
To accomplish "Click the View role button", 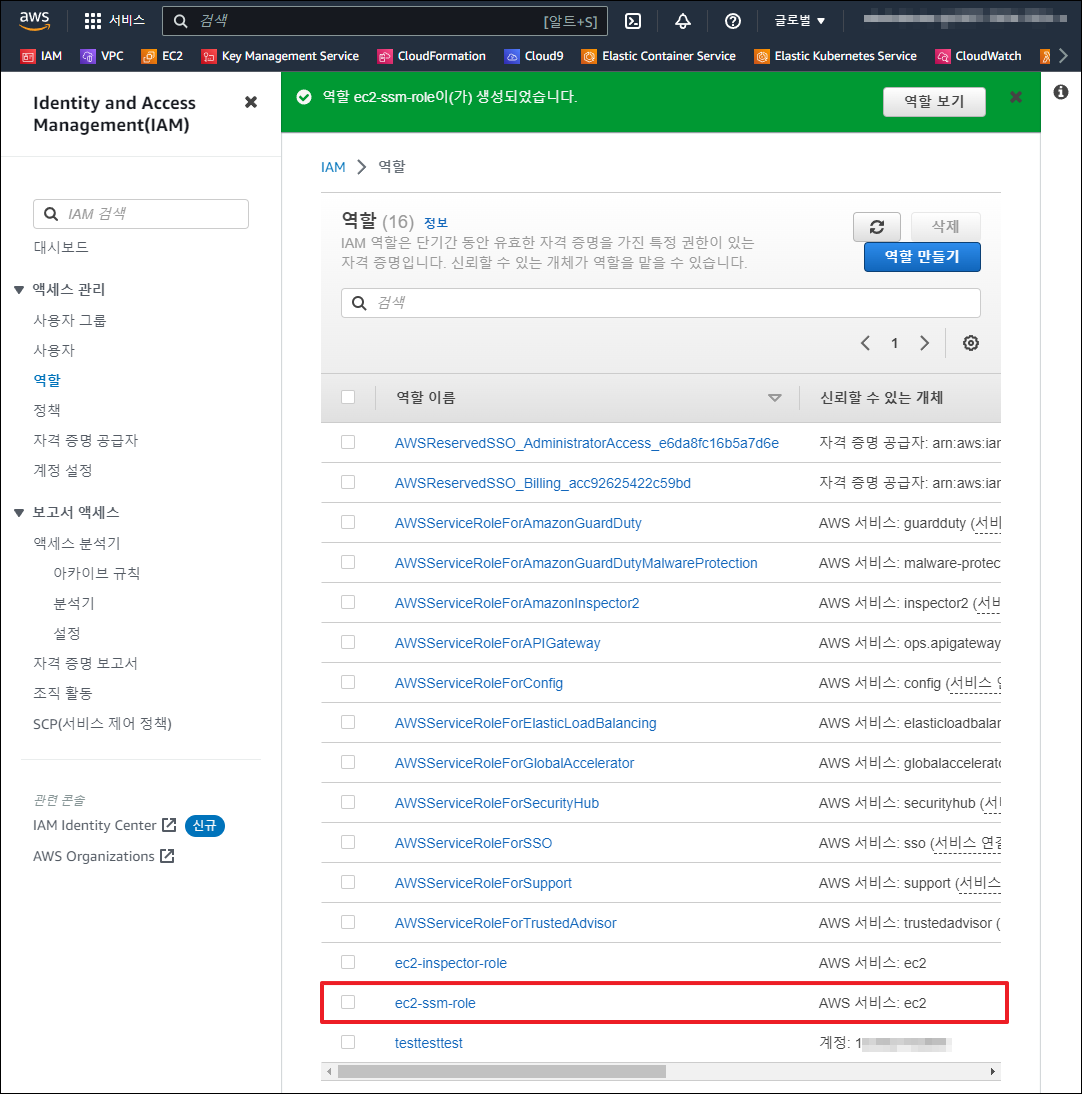I will pos(934,102).
